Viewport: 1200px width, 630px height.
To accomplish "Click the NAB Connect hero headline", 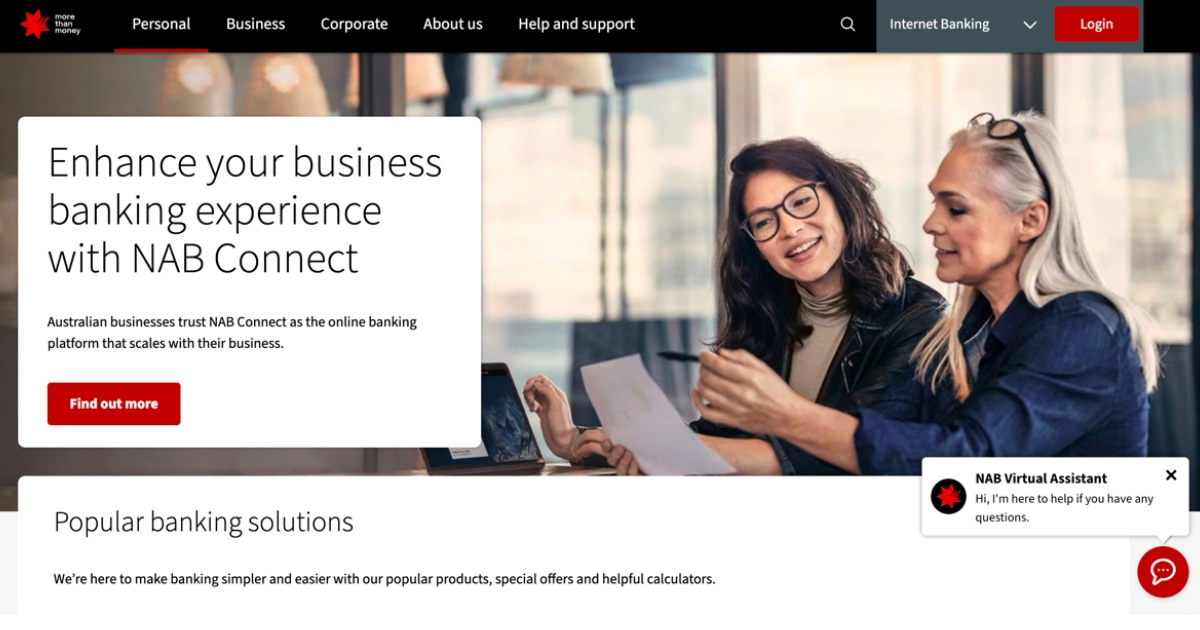I will click(245, 210).
